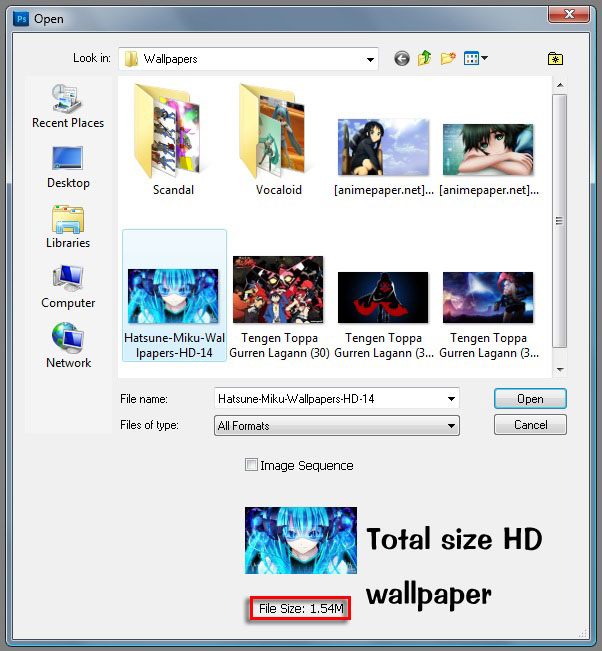Select Hatsune-Miku-Wallpapers-HD-14 thumbnail
The height and width of the screenshot is (651, 602).
point(174,295)
